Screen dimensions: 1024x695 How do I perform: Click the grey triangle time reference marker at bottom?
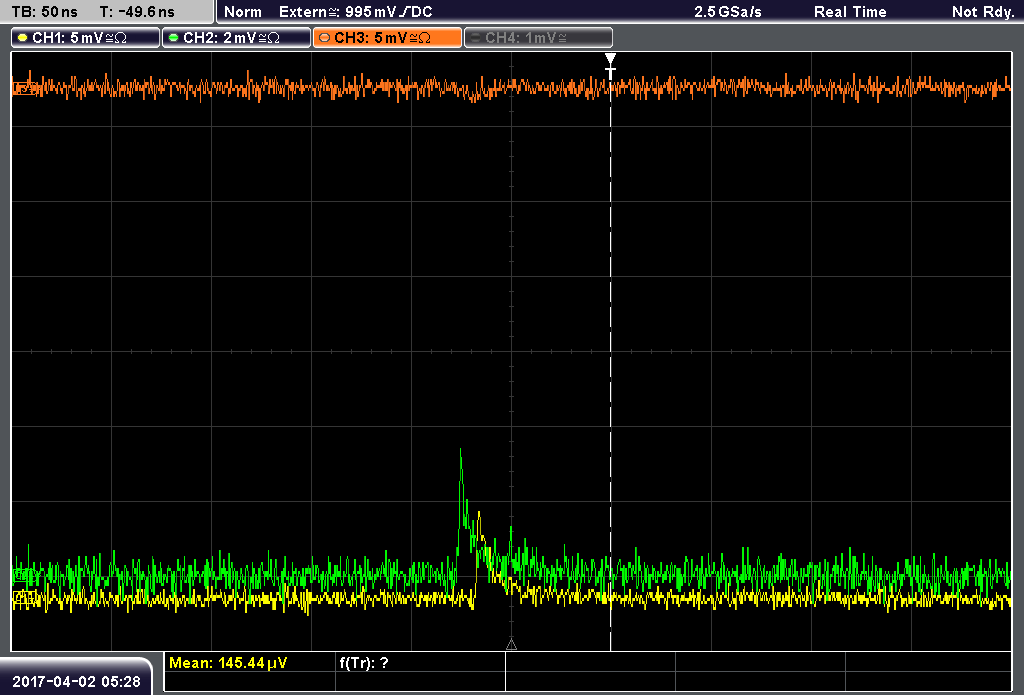pos(511,645)
